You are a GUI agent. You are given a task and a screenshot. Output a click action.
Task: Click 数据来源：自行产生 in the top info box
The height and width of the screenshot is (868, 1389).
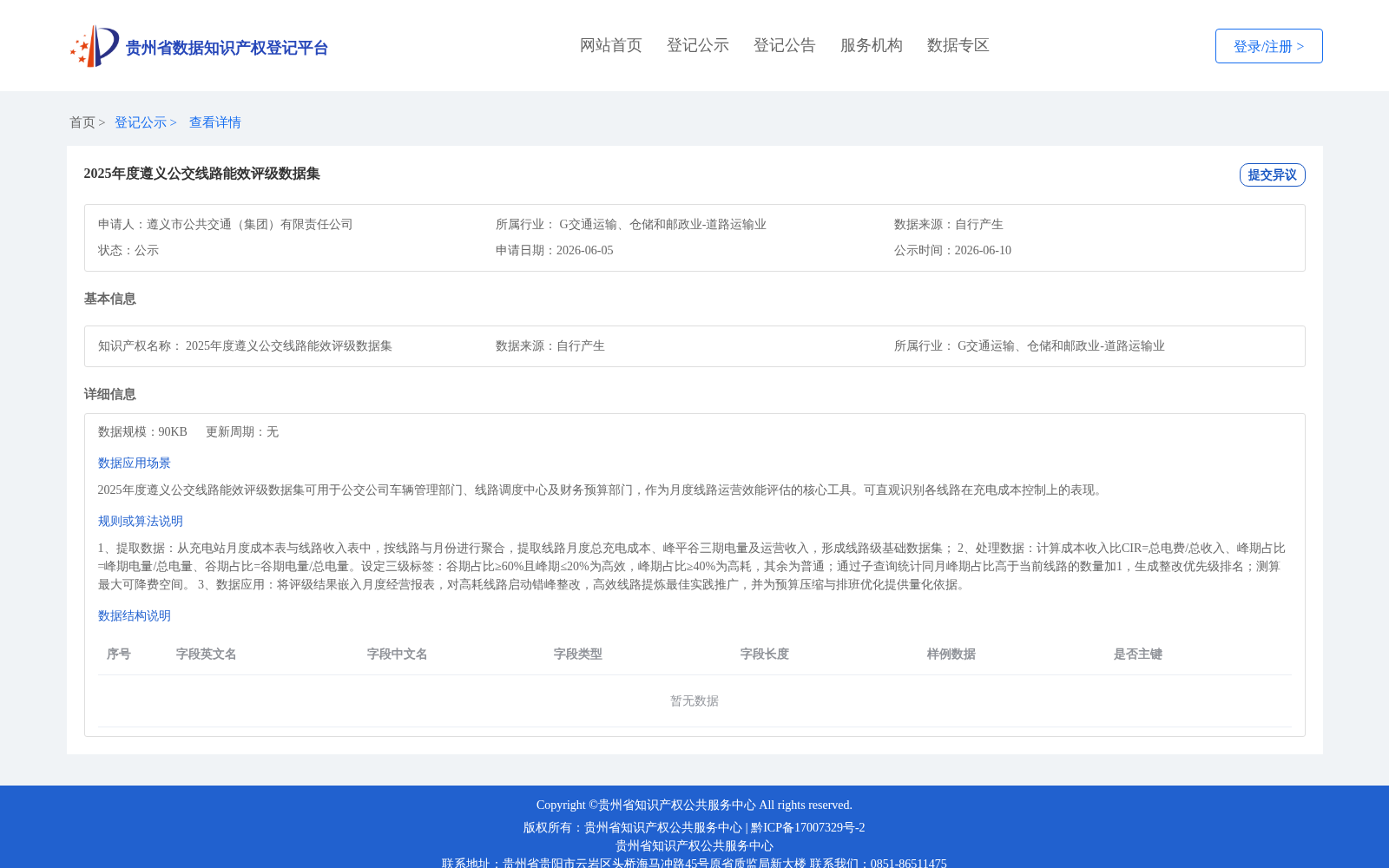click(949, 224)
